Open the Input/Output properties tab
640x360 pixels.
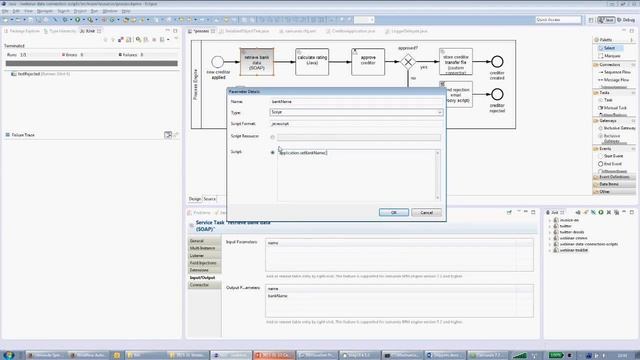click(204, 278)
